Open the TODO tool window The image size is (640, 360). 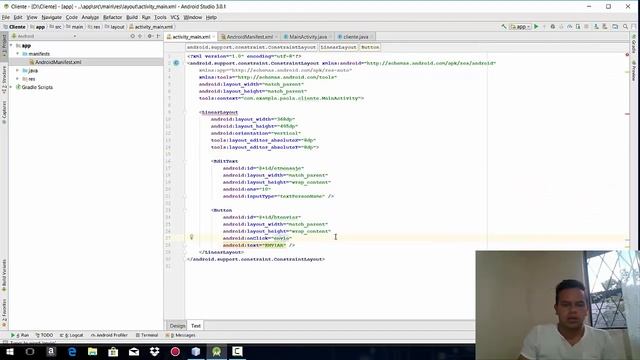[x=44, y=335]
